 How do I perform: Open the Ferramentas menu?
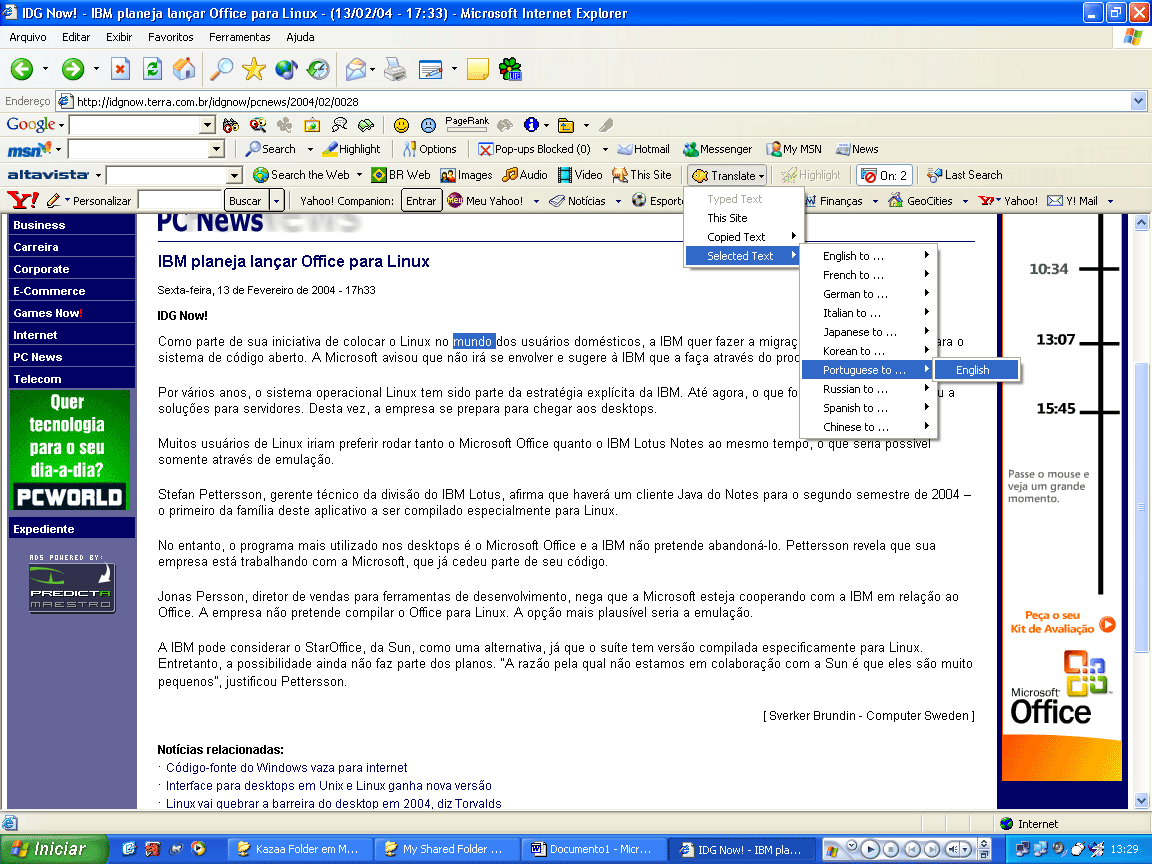pos(240,37)
